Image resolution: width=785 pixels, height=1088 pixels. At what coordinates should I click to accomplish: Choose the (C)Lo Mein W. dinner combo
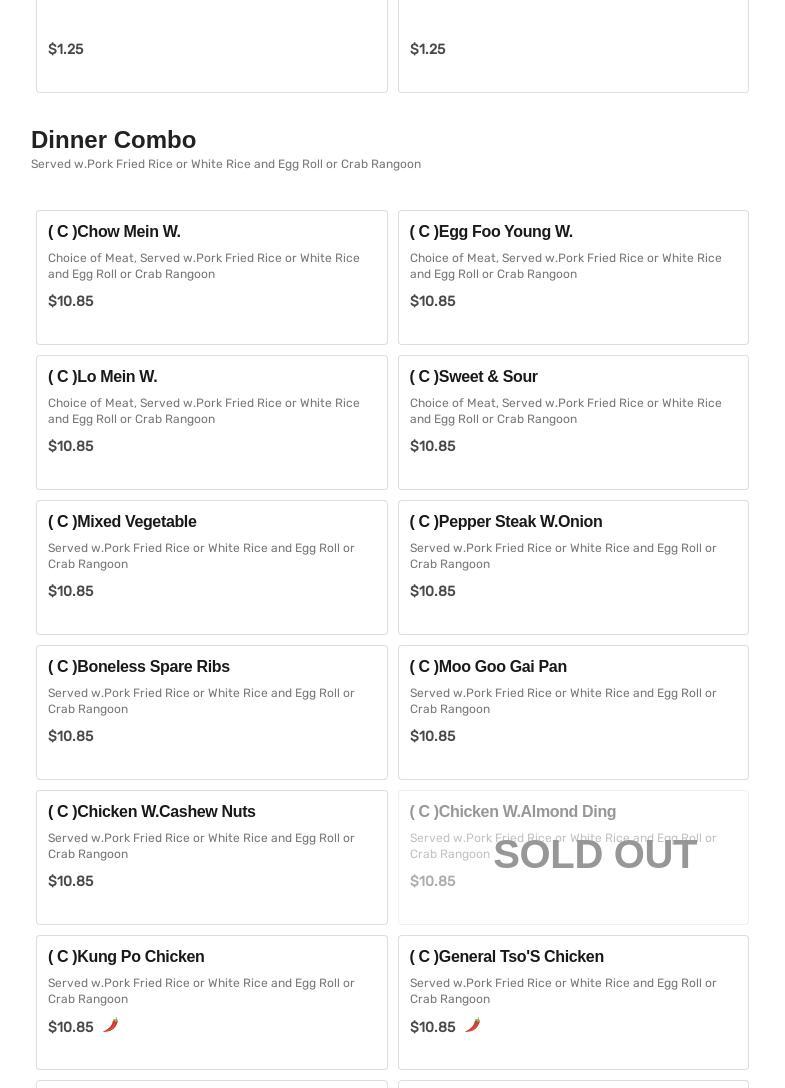point(212,423)
